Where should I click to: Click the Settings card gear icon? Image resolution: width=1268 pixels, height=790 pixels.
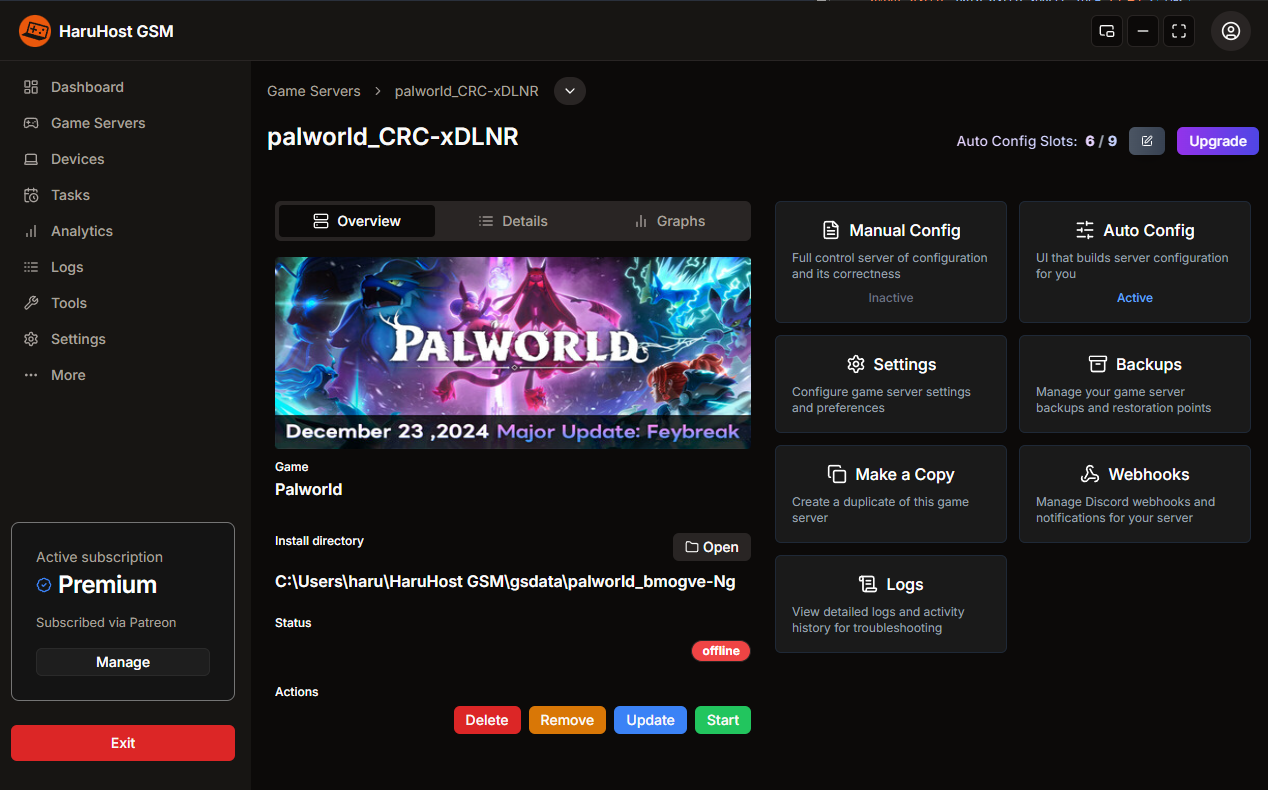pos(855,364)
